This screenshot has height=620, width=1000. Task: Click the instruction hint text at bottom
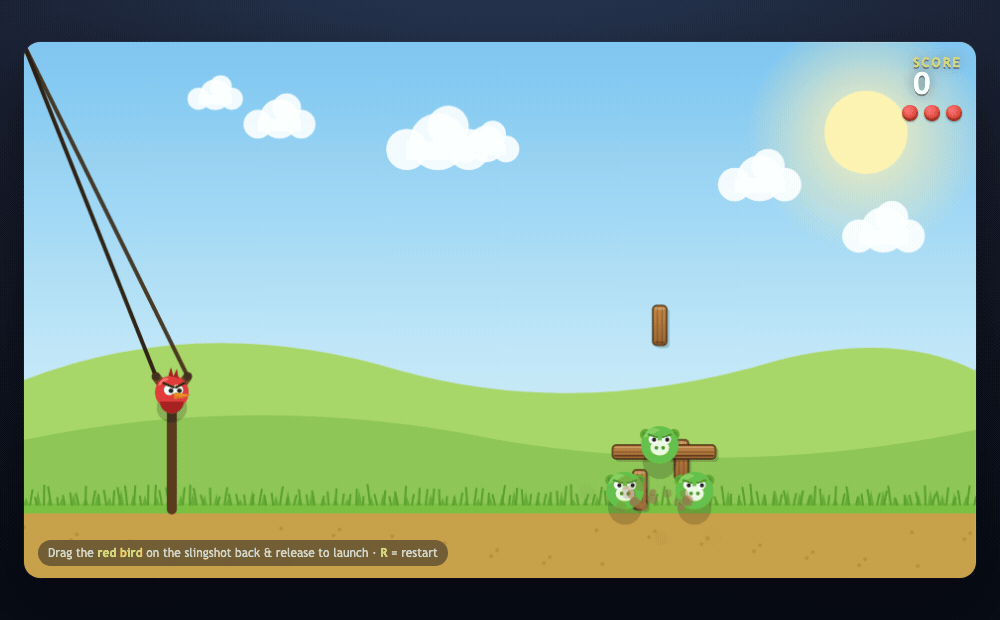[242, 552]
